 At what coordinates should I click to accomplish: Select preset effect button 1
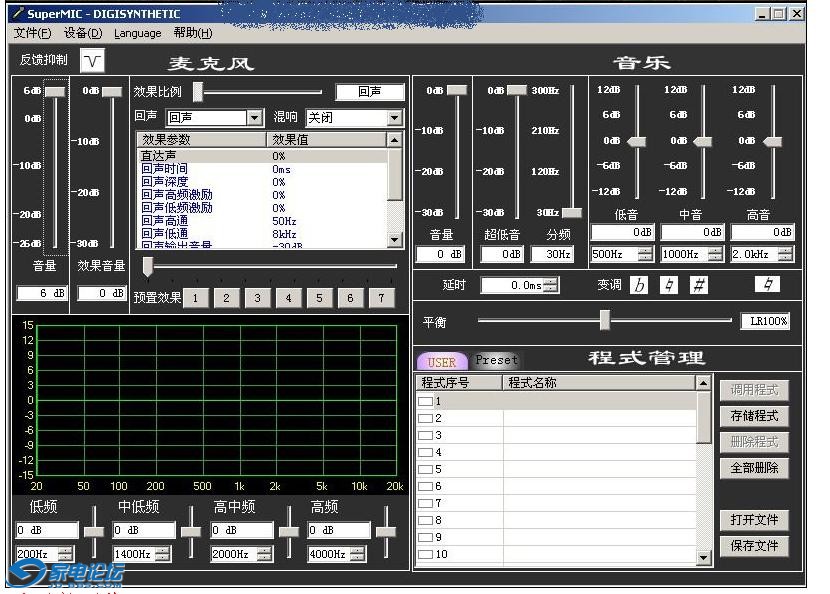[x=195, y=298]
